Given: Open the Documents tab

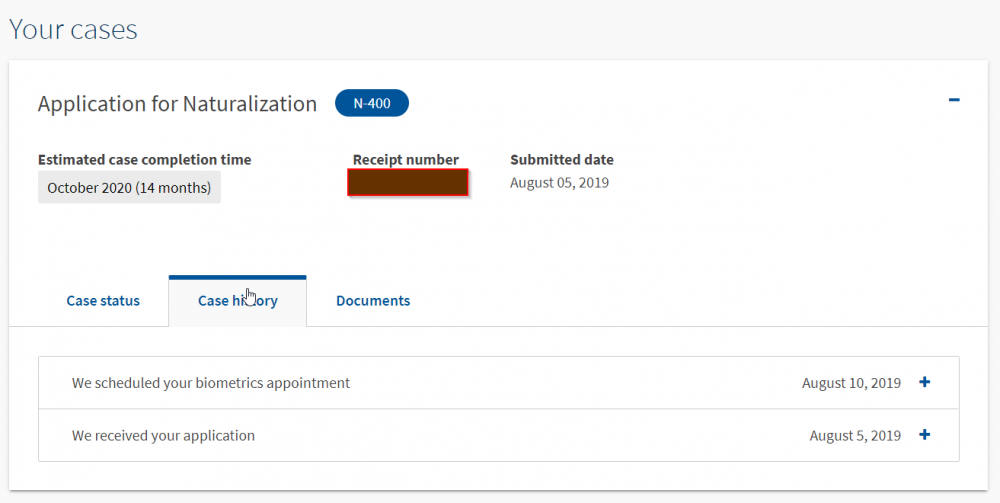Looking at the screenshot, I should [x=373, y=301].
